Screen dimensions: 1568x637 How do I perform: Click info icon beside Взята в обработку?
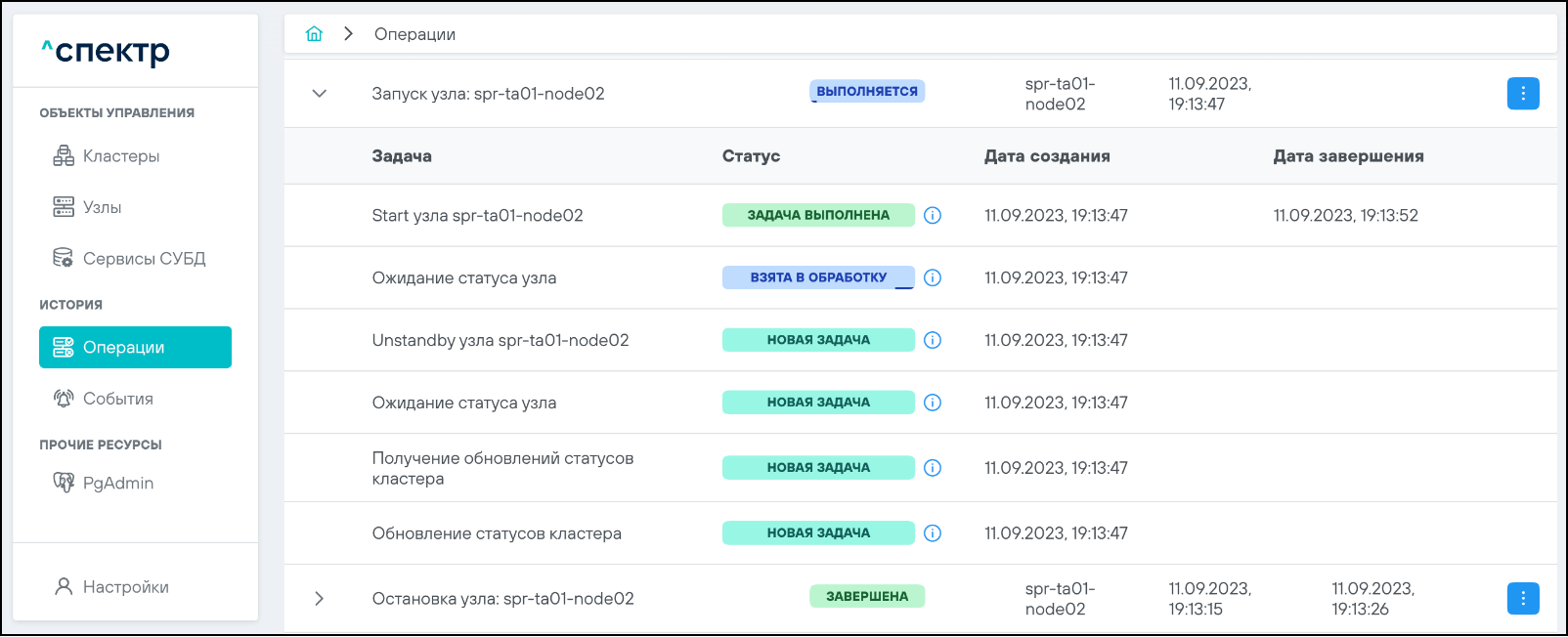[933, 277]
